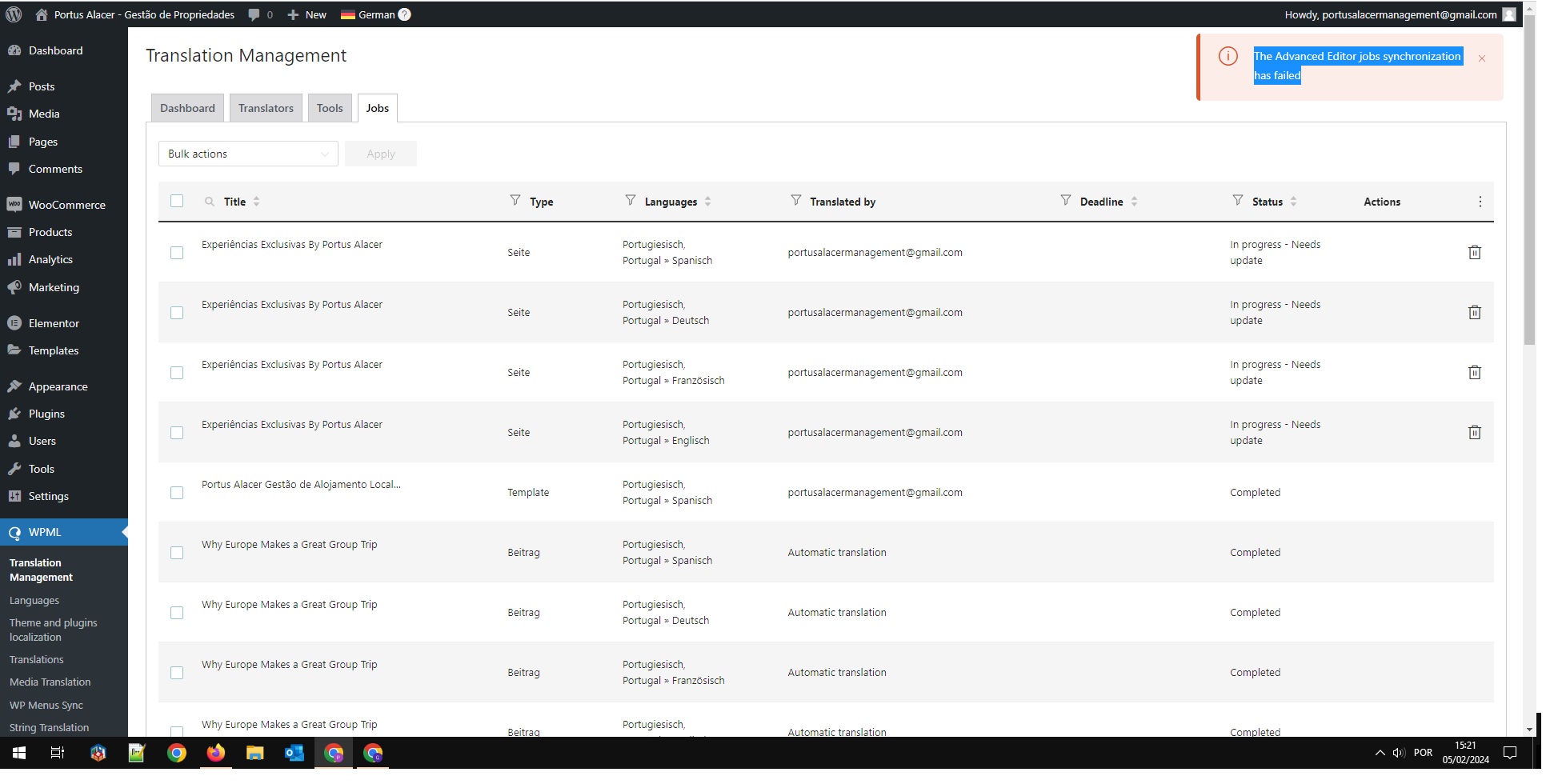Click the search icon beside Title column
The width and height of the screenshot is (1546, 784).
(x=210, y=202)
